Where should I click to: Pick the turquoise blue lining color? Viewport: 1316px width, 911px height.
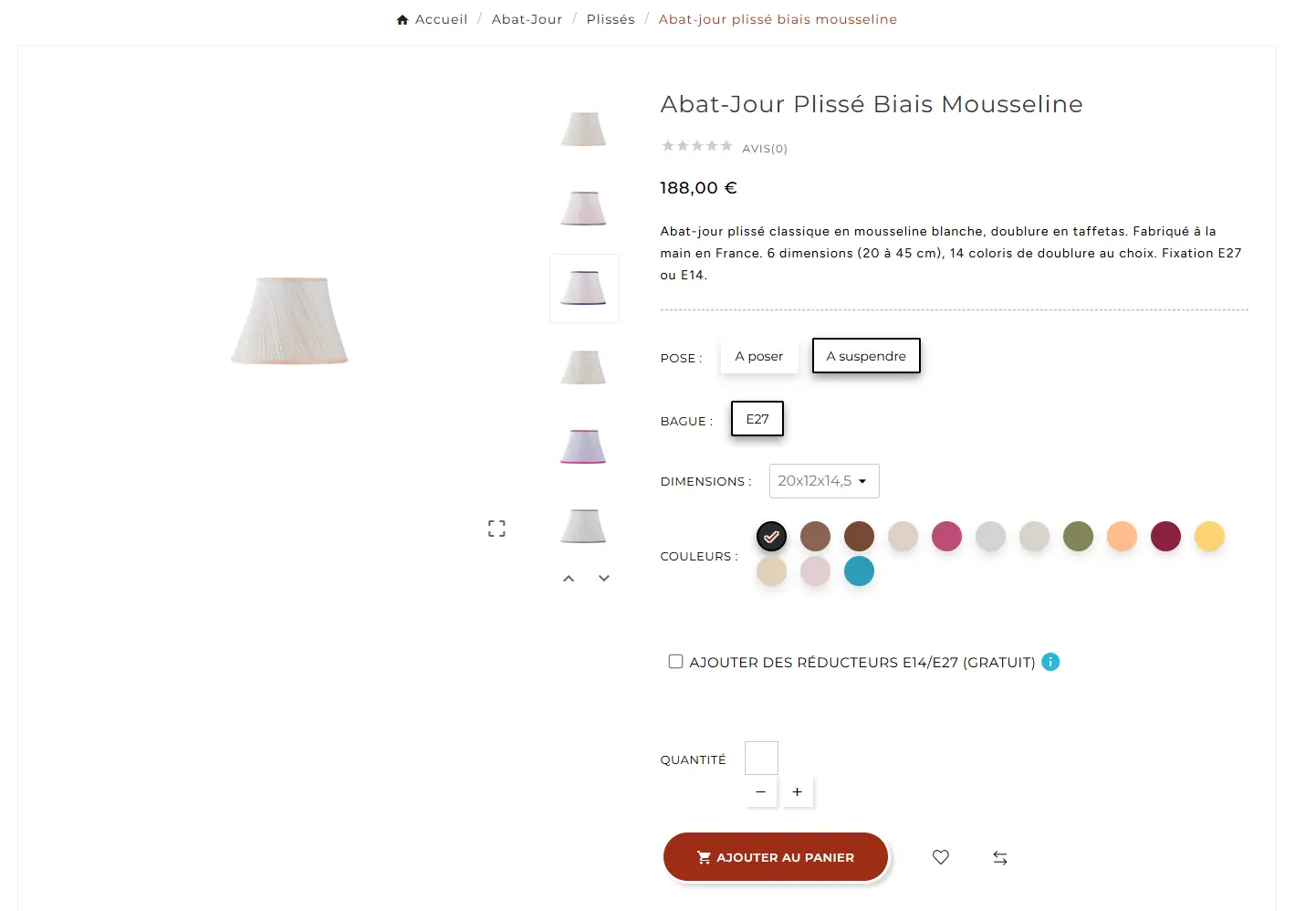click(x=859, y=571)
